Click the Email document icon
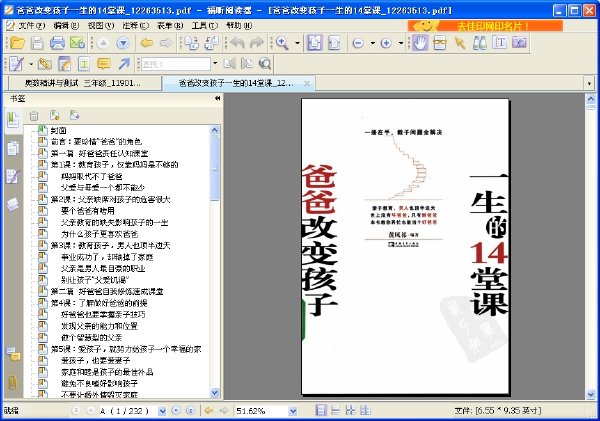This screenshot has height=421, width=600. (78, 43)
